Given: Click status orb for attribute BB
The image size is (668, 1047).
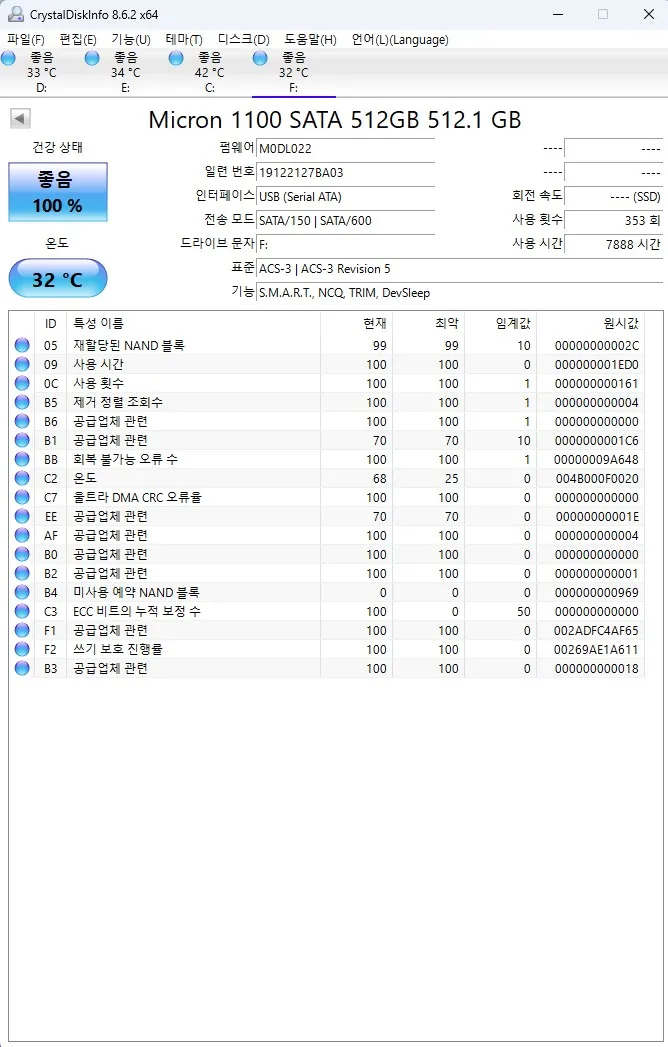Looking at the screenshot, I should tap(22, 459).
